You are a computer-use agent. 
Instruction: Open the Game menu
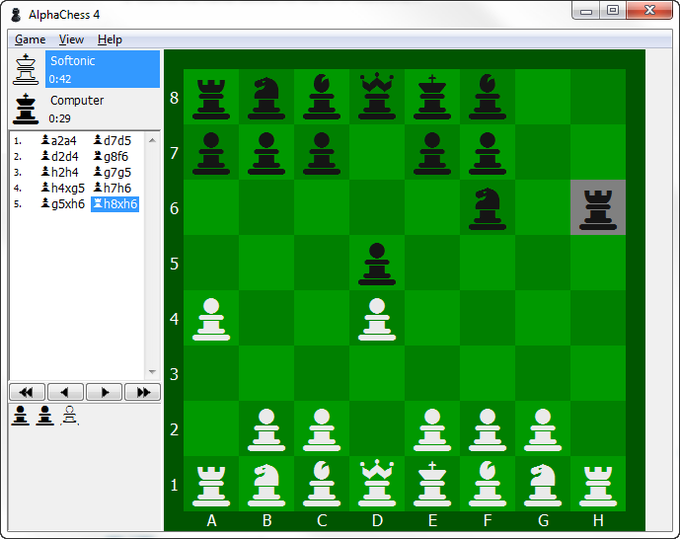click(30, 39)
